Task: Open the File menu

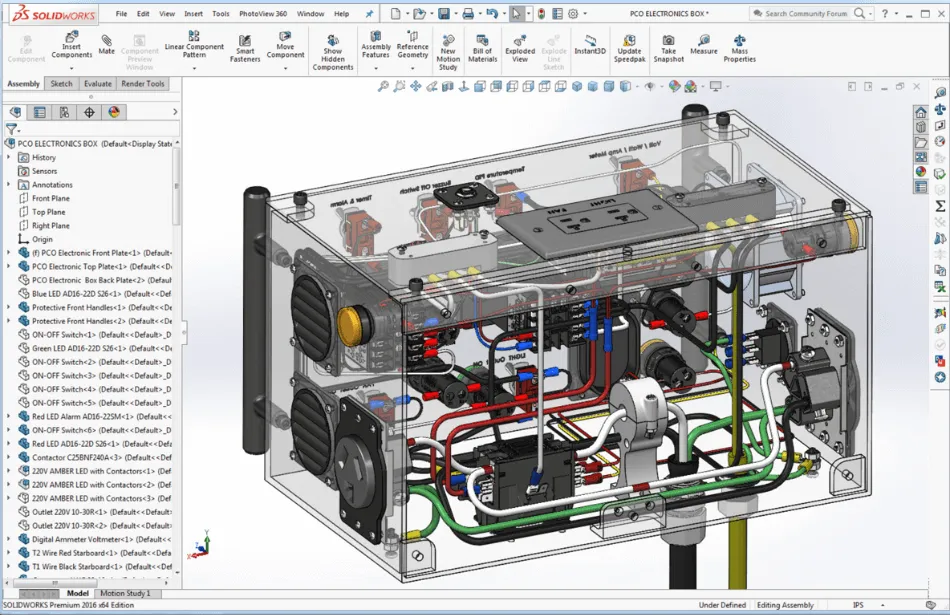Action: (121, 13)
